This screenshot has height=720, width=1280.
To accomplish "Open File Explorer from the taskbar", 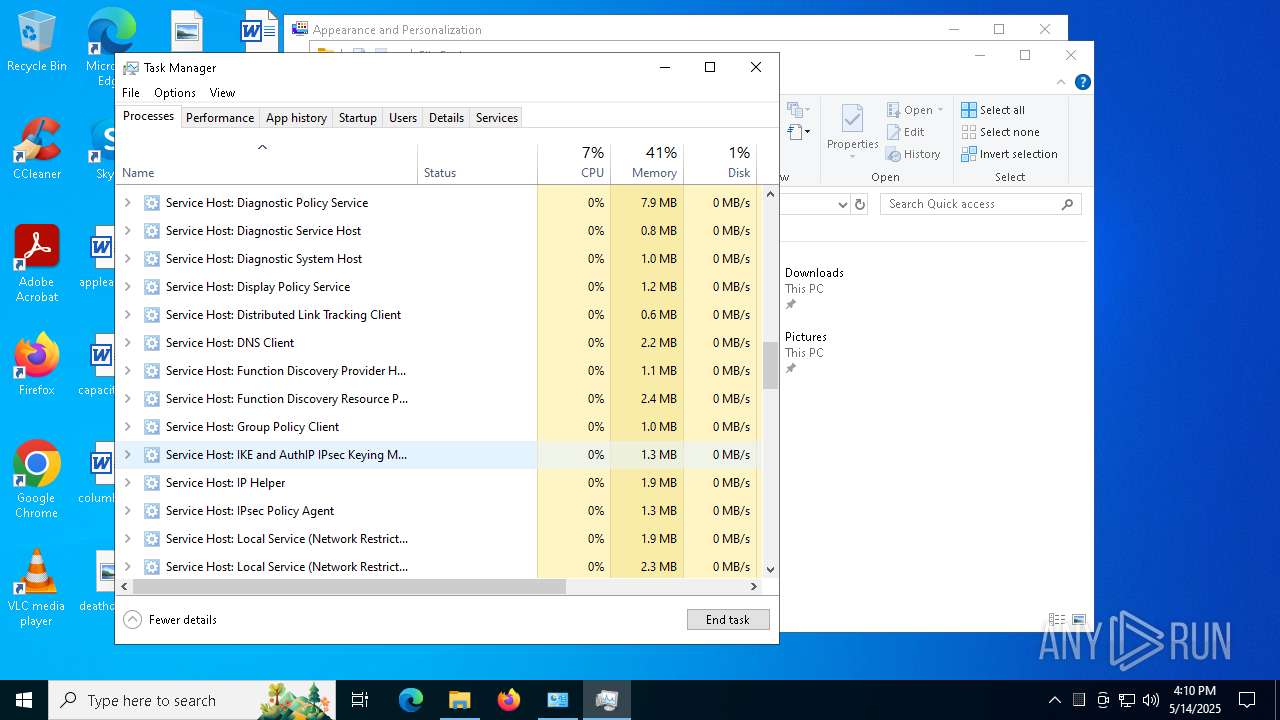I will click(x=459, y=700).
